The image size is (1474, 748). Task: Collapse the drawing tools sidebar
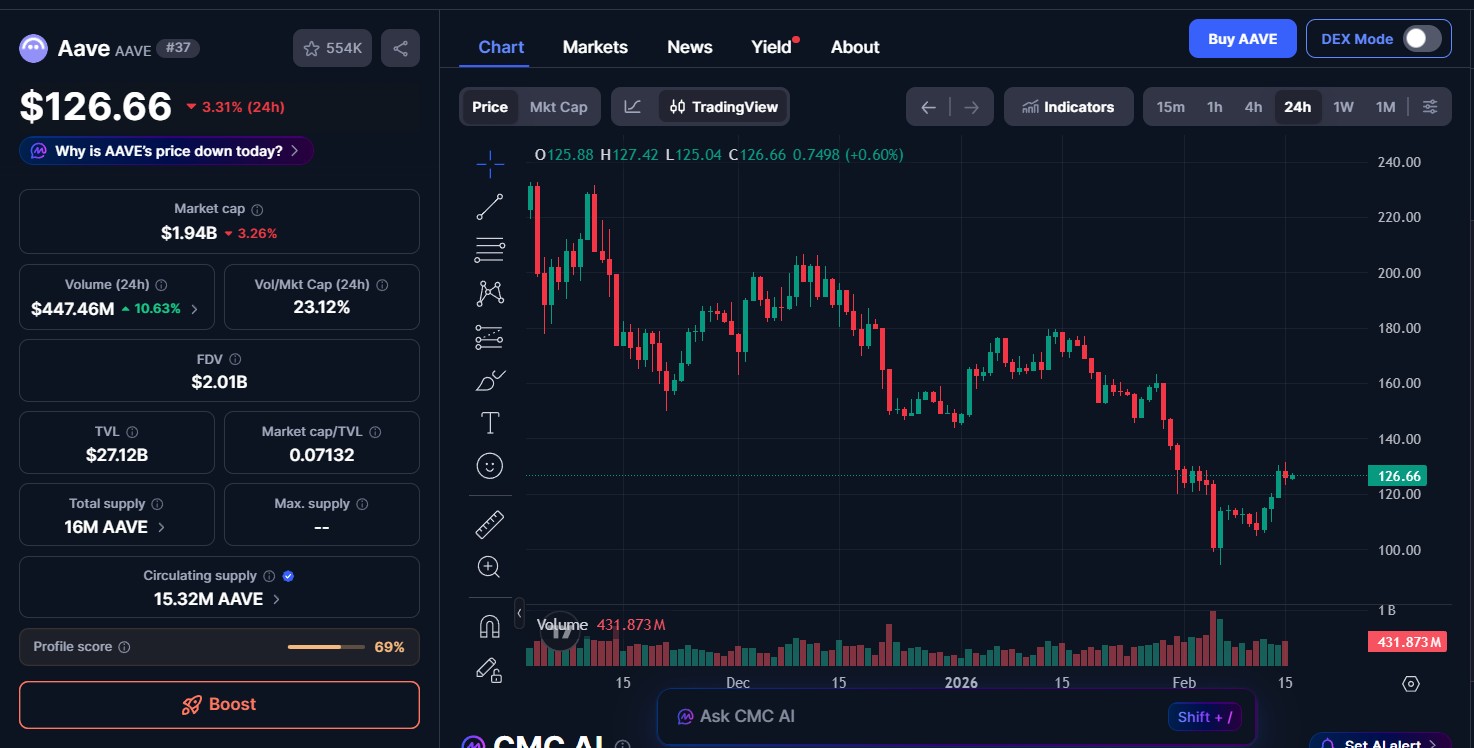point(520,611)
